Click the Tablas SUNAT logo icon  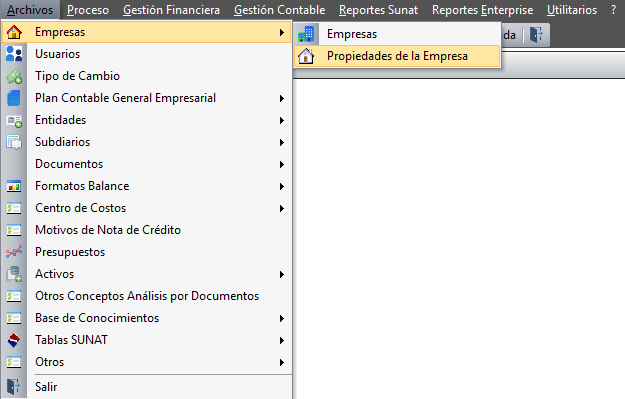[14, 340]
